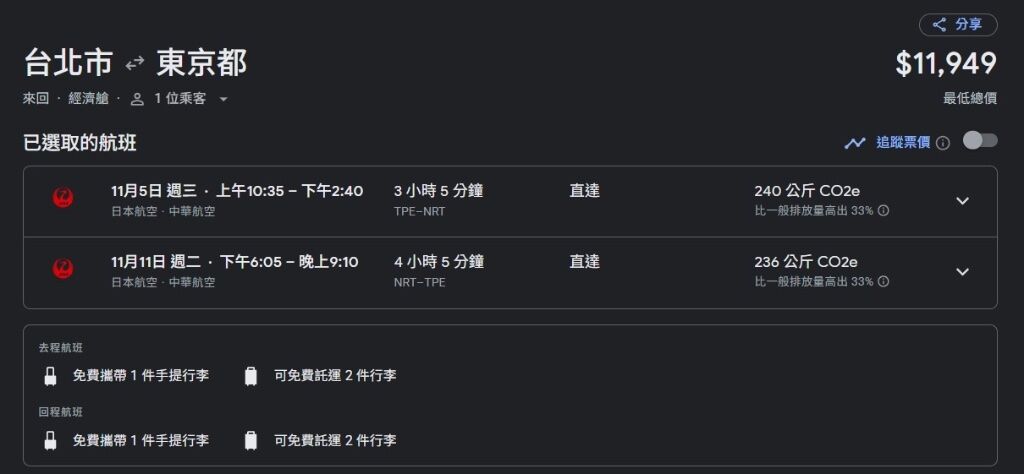This screenshot has height=474, width=1024.
Task: Enable the 追蹤票價 price tracking switch
Action: [980, 140]
